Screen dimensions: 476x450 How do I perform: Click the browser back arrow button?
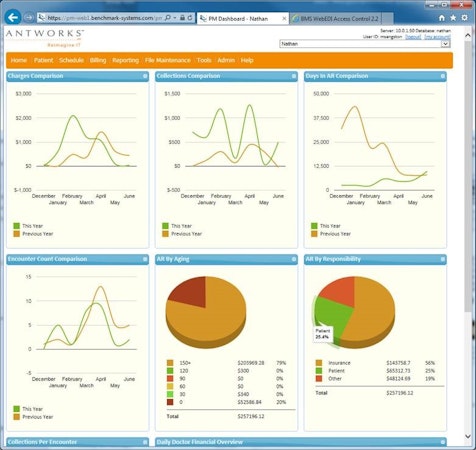coord(13,17)
